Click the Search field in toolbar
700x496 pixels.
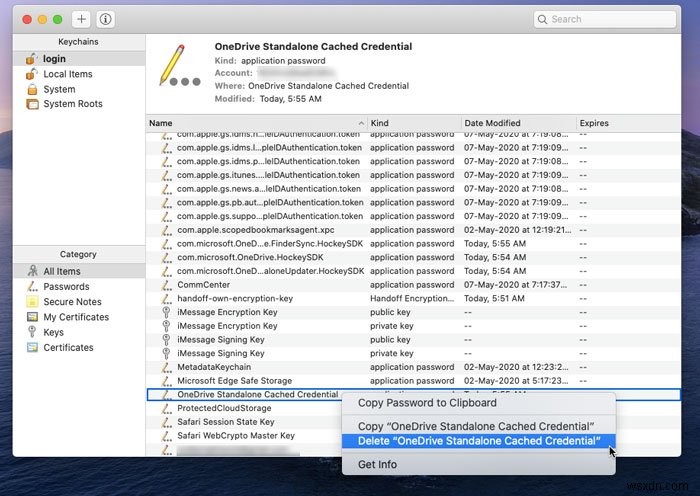(x=604, y=19)
